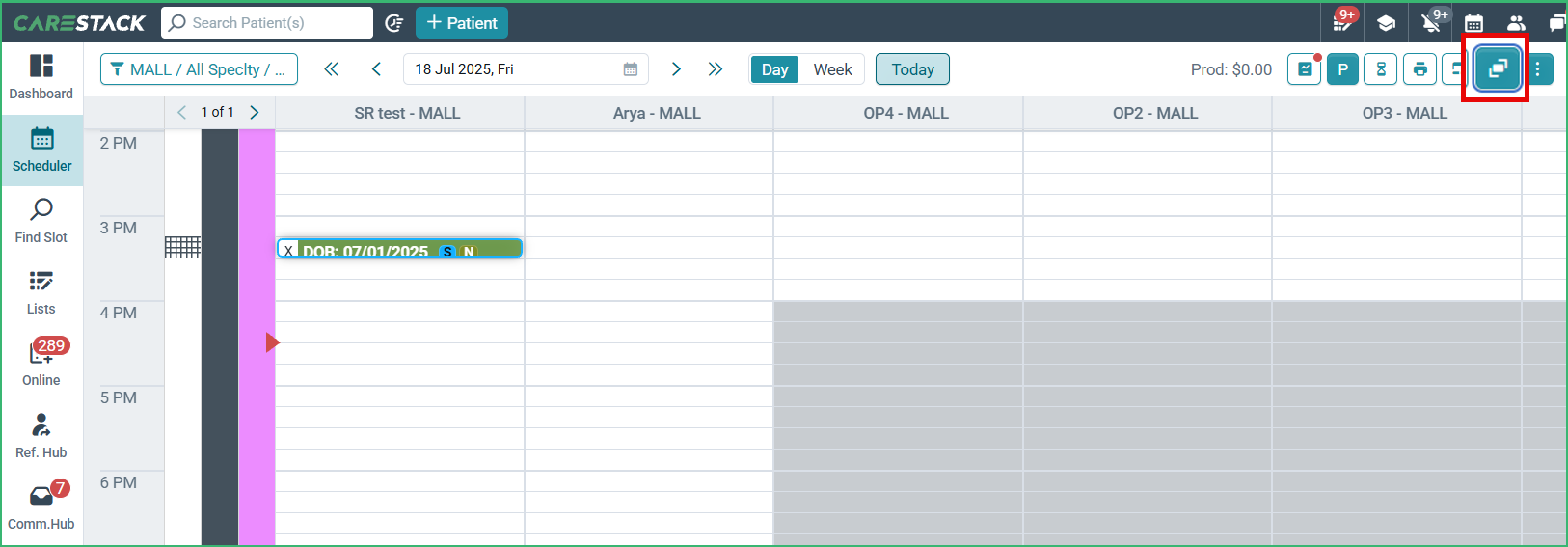Click the Prod: $0.00 label

point(1230,69)
